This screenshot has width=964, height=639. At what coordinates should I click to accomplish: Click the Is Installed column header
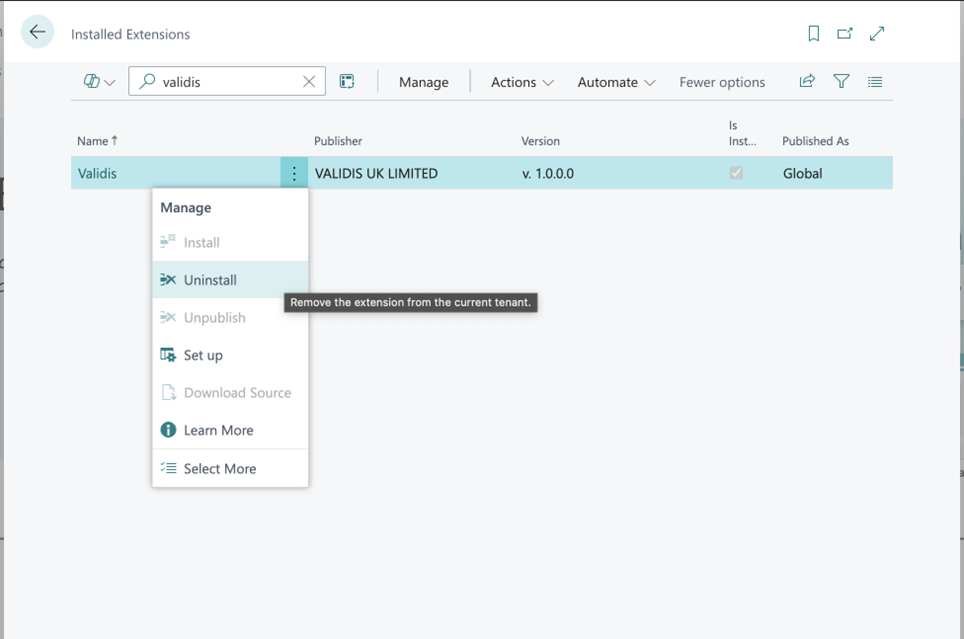[742, 133]
